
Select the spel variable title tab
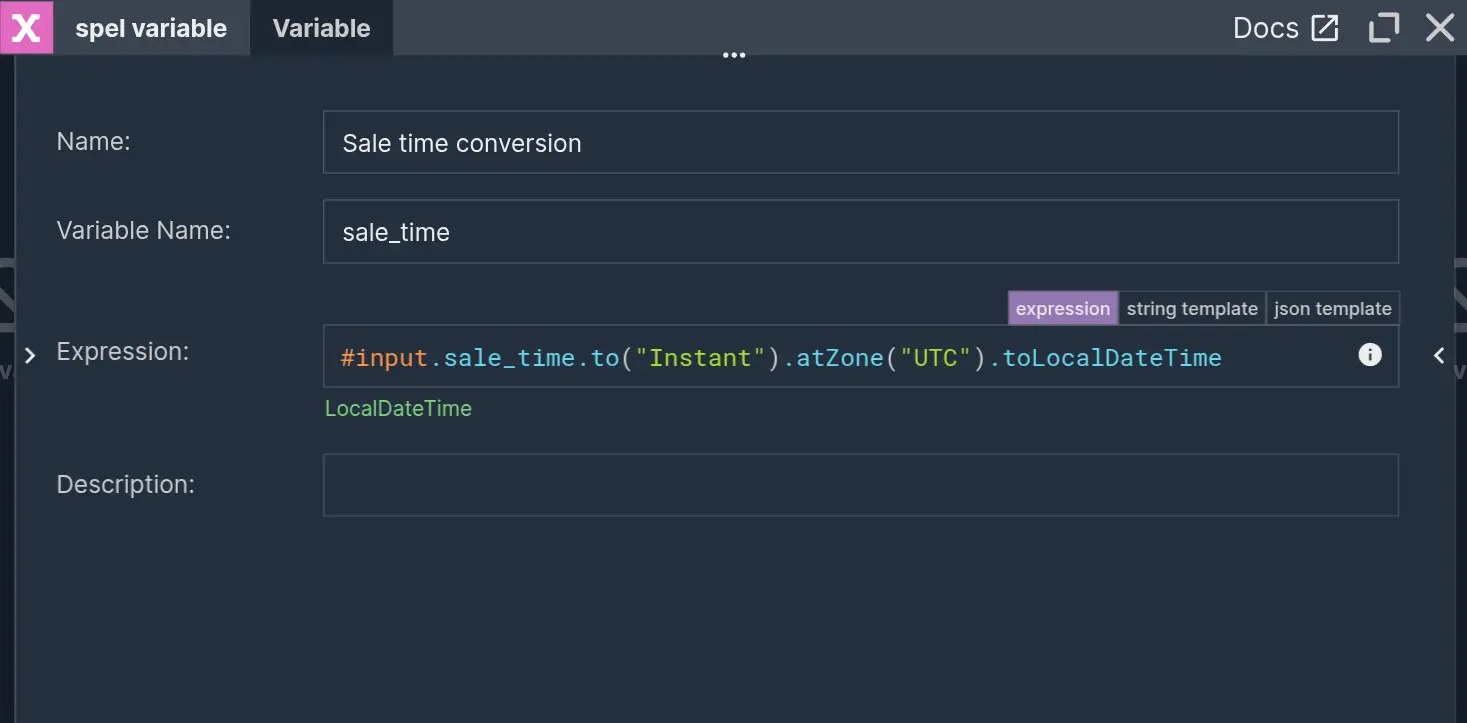[151, 28]
